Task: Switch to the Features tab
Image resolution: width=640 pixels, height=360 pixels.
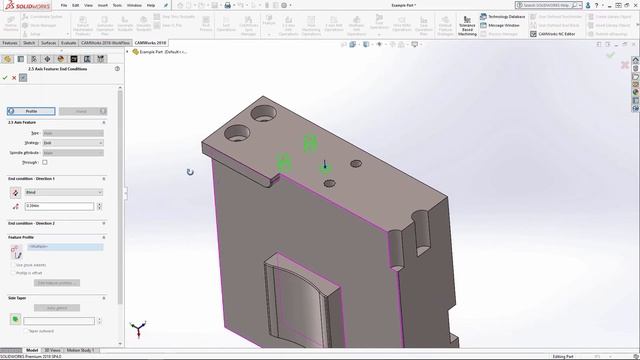Action: [10, 43]
